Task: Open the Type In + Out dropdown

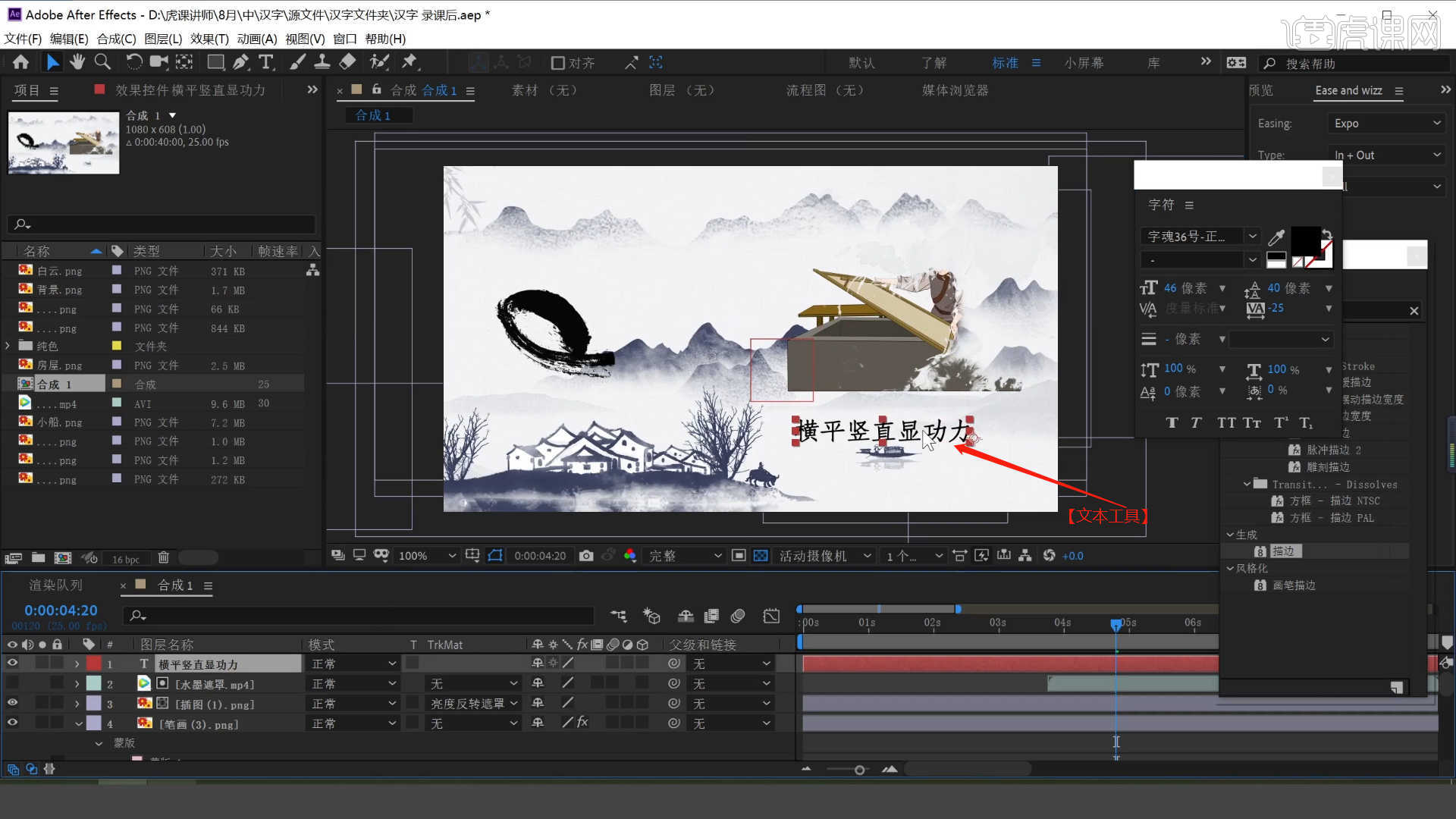Action: (x=1385, y=155)
